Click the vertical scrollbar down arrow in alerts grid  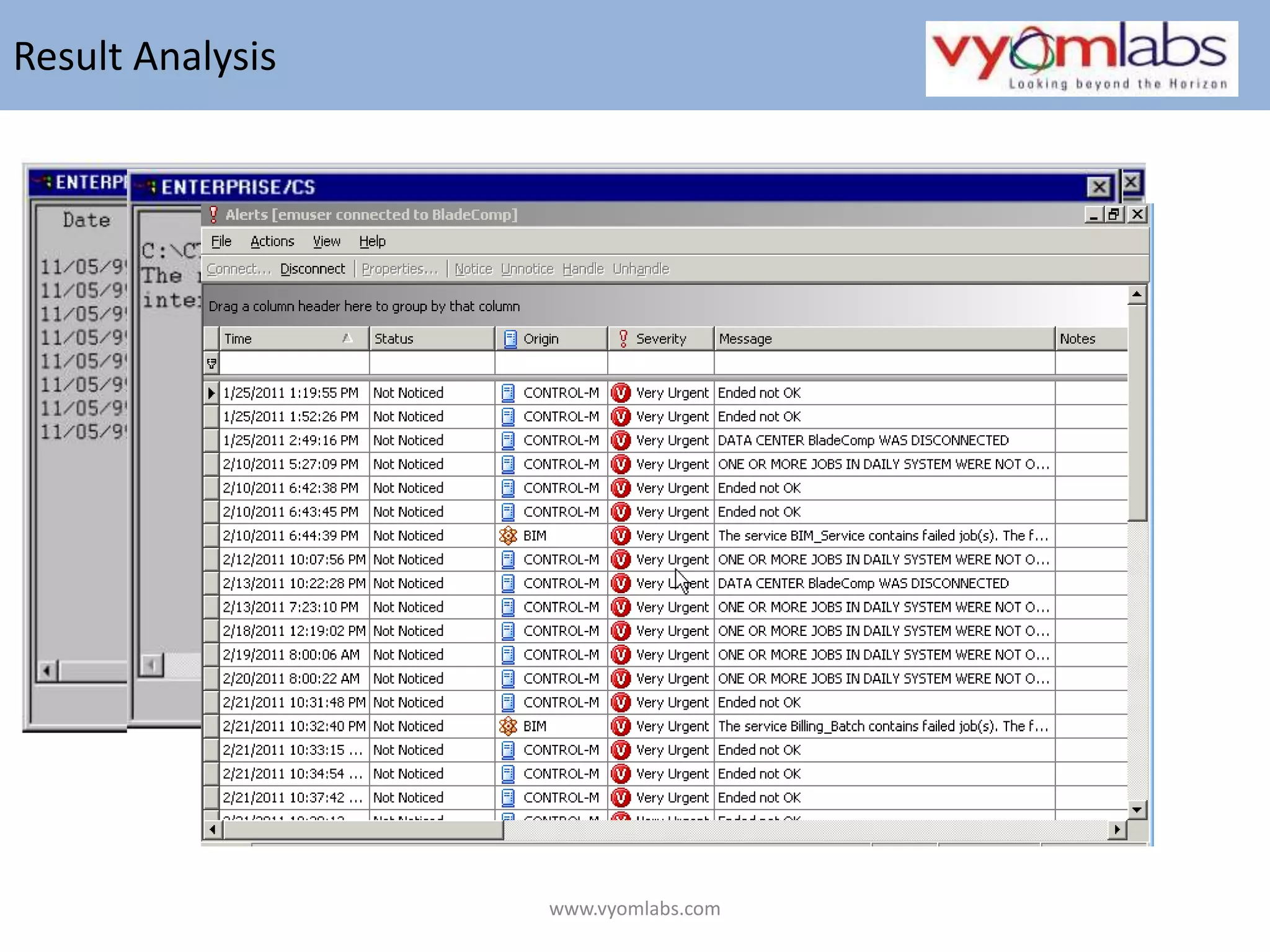(1137, 809)
